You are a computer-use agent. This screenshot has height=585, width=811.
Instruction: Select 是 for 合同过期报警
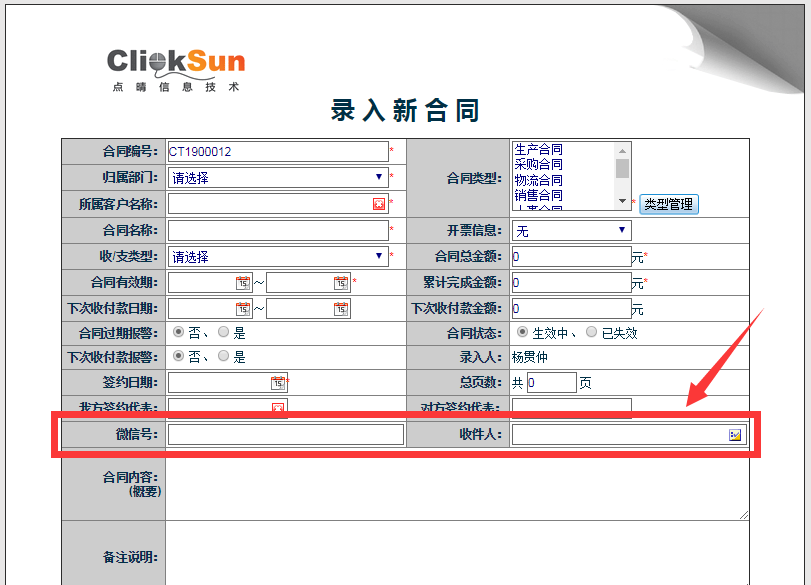(x=224, y=332)
